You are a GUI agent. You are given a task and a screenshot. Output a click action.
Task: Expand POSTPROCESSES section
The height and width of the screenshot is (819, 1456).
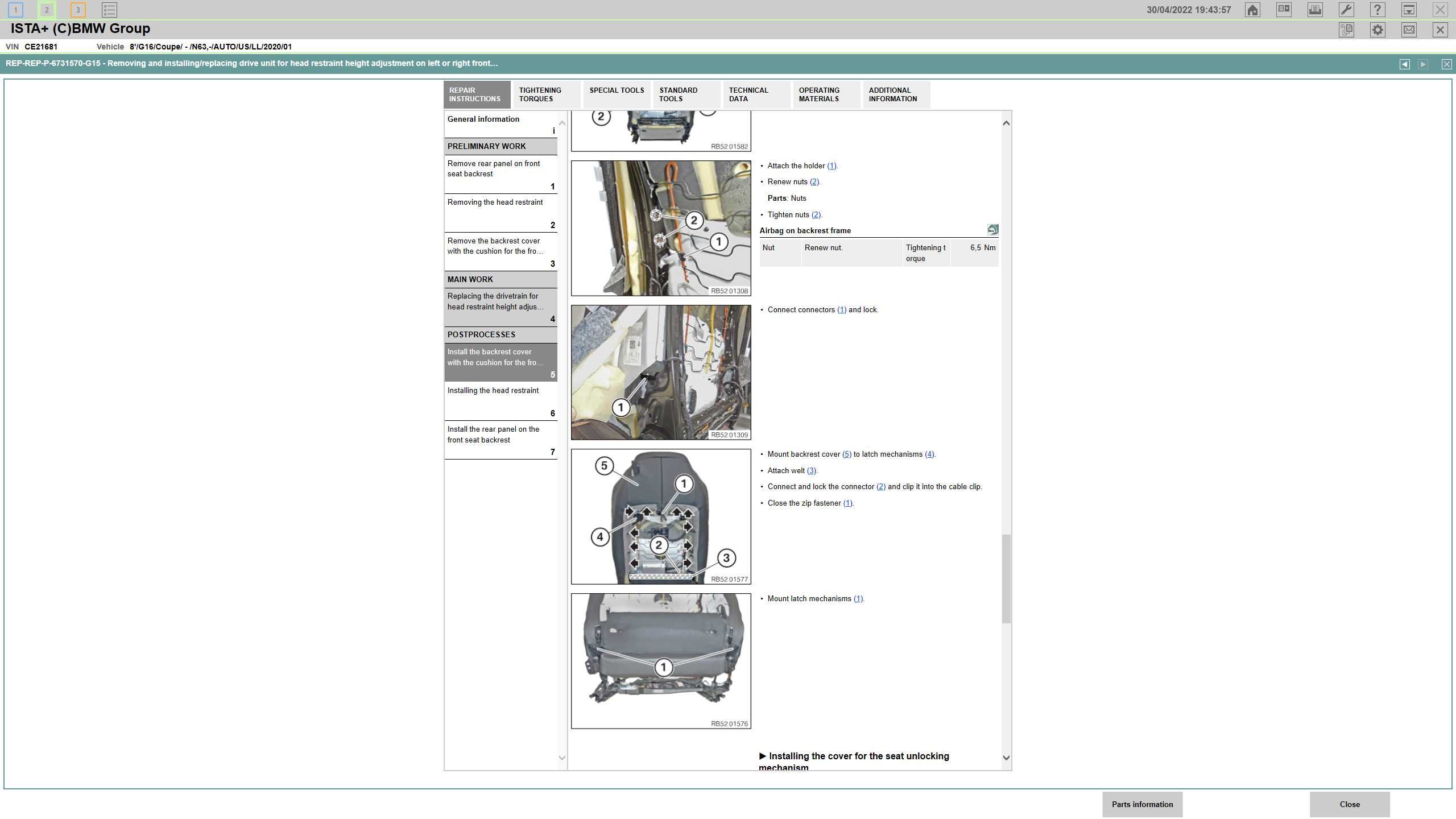tap(481, 334)
